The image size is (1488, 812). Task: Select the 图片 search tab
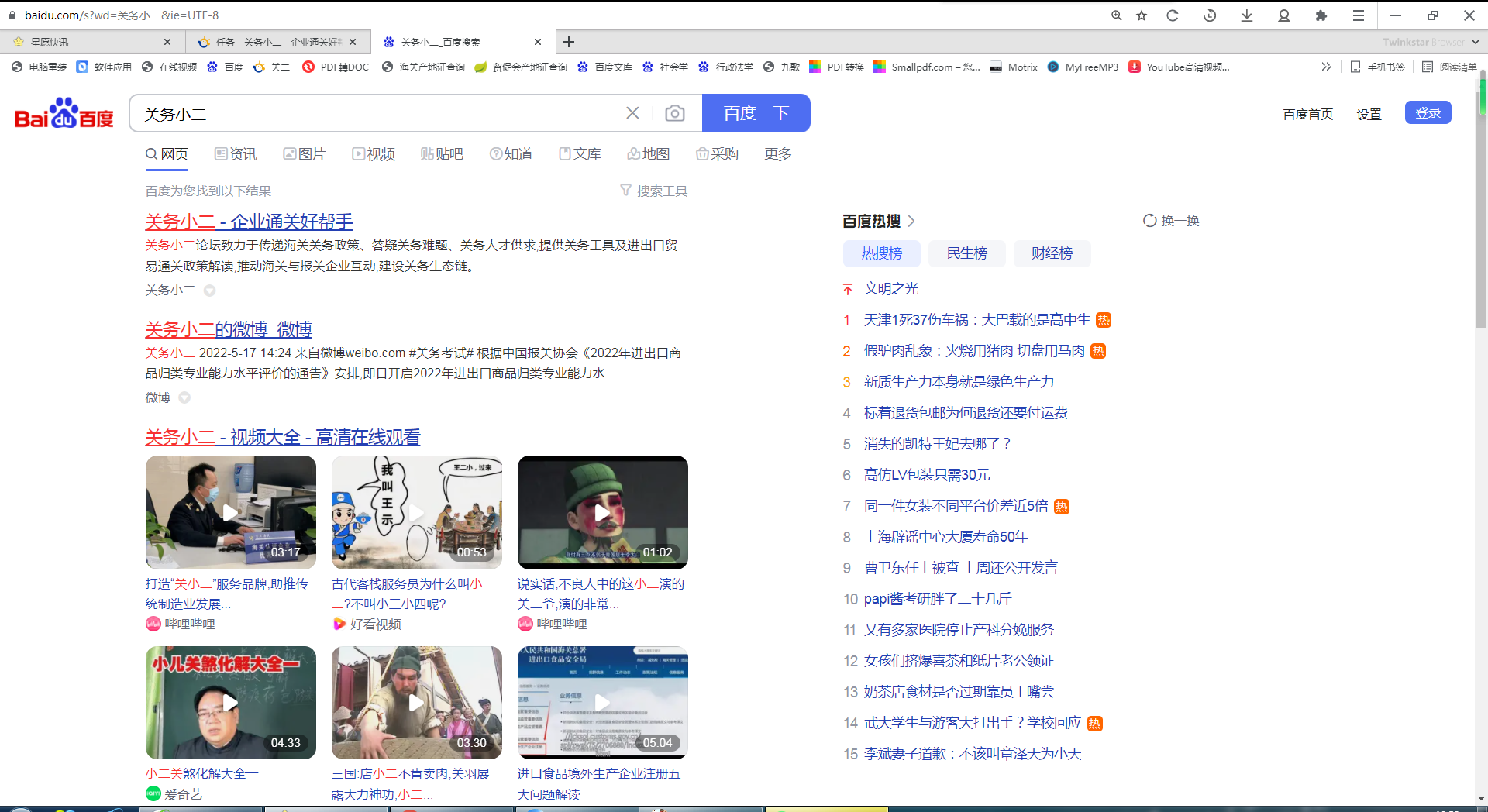[x=304, y=154]
